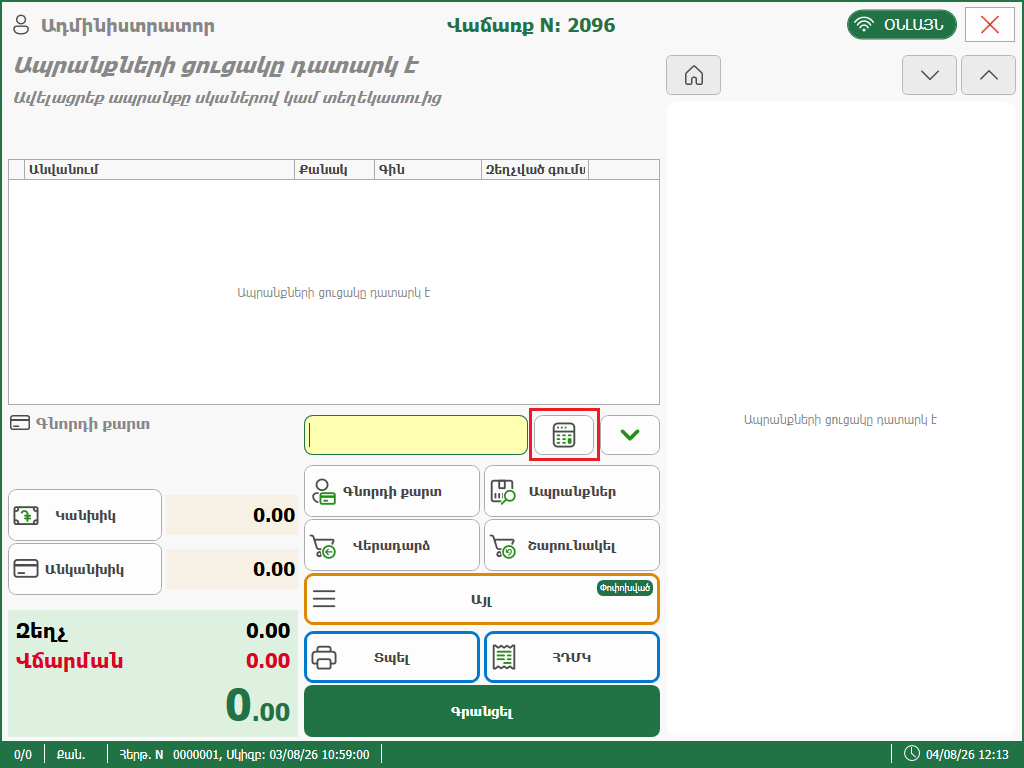1024x768 pixels.
Task: Click the non-cash amount field showing 0.00
Action: click(x=232, y=569)
